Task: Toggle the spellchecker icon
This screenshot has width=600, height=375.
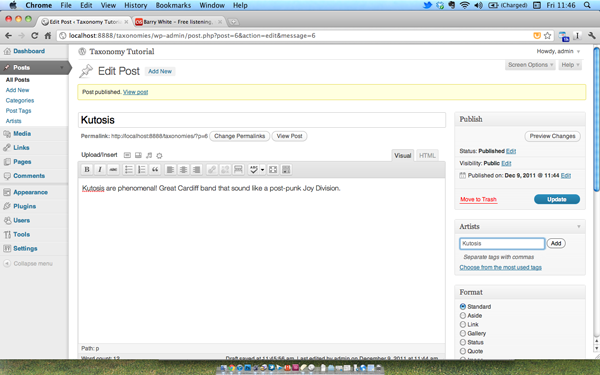Action: [x=253, y=170]
